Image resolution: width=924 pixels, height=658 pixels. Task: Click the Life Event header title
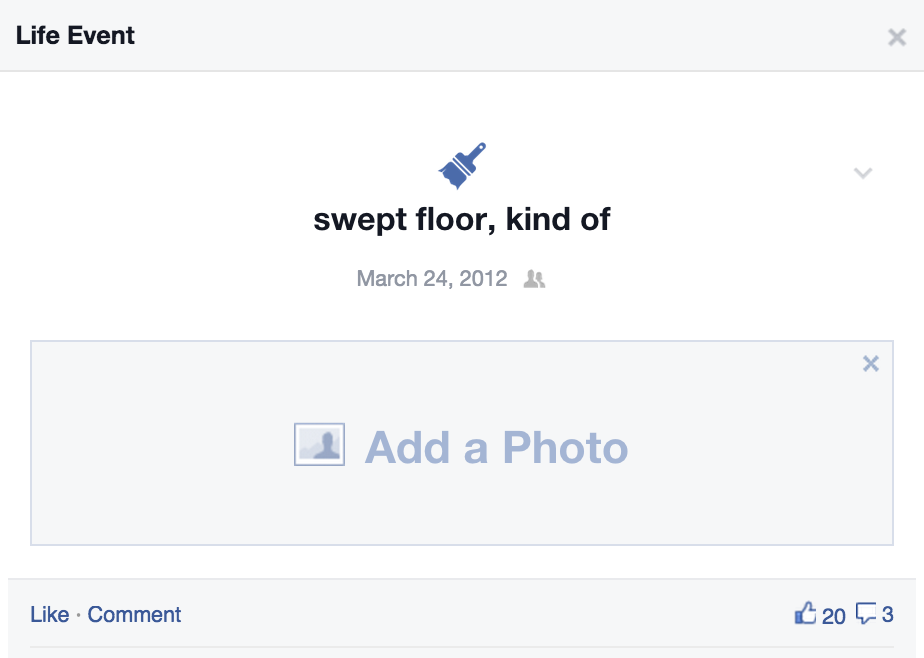pyautogui.click(x=75, y=36)
